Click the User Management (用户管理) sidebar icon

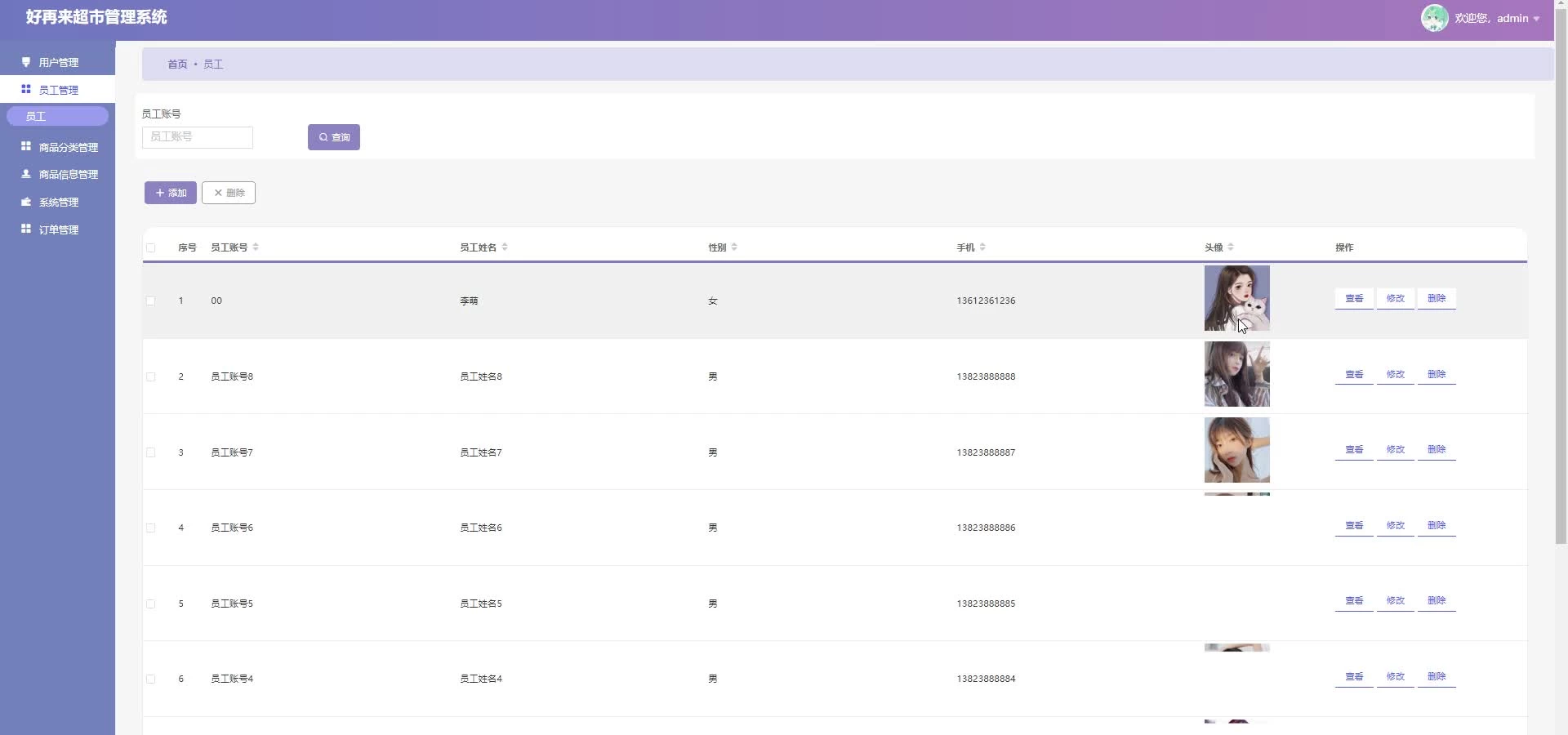pos(26,62)
